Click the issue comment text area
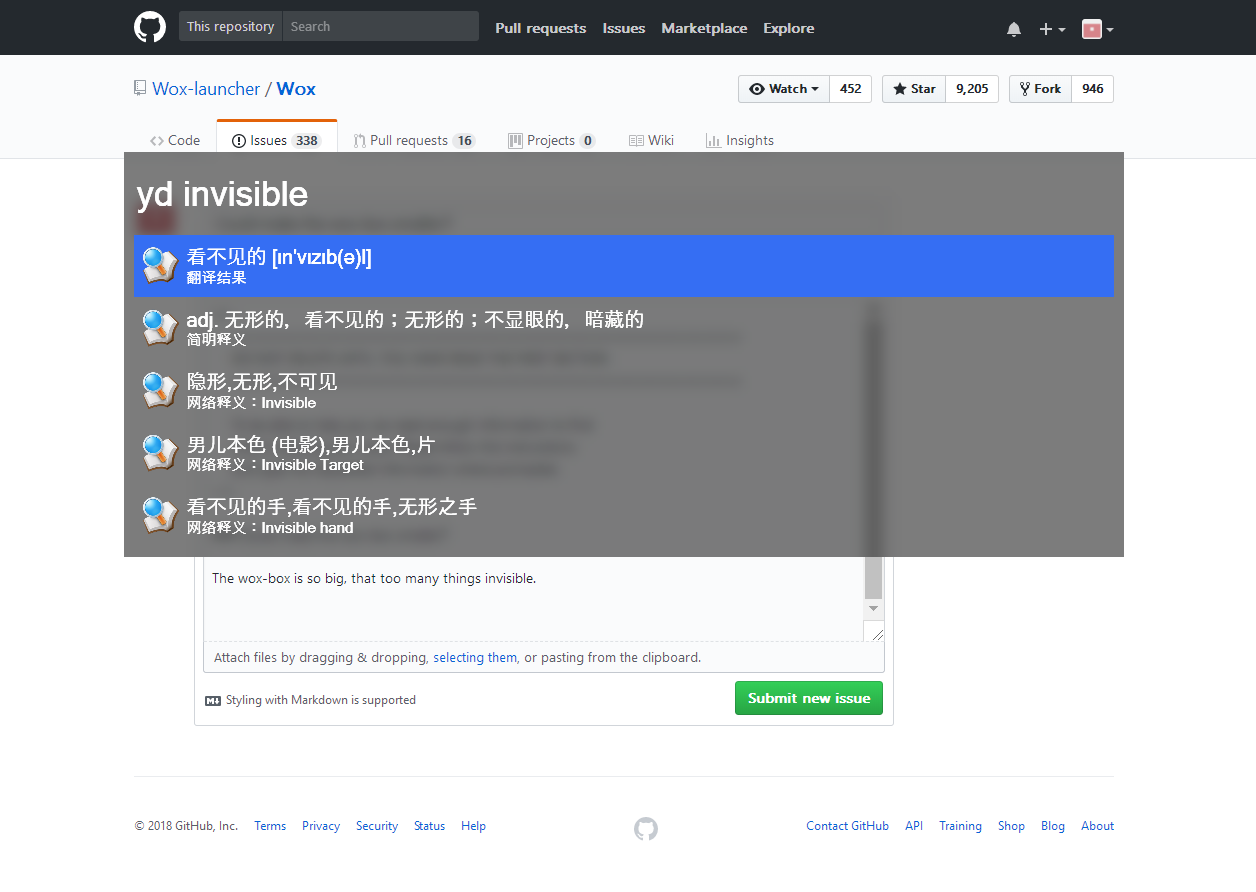1256x892 pixels. point(534,598)
